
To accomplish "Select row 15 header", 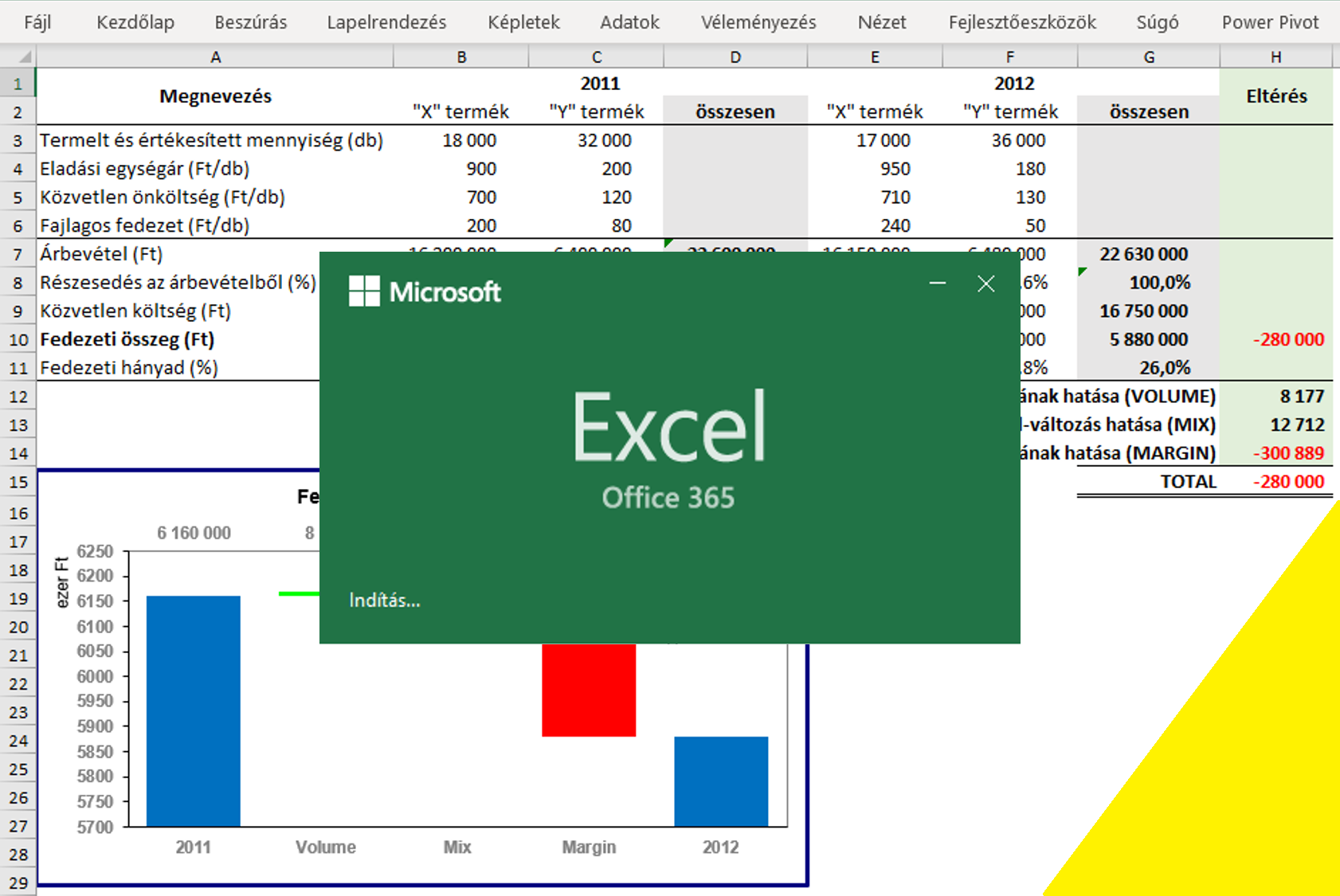I will [18, 482].
